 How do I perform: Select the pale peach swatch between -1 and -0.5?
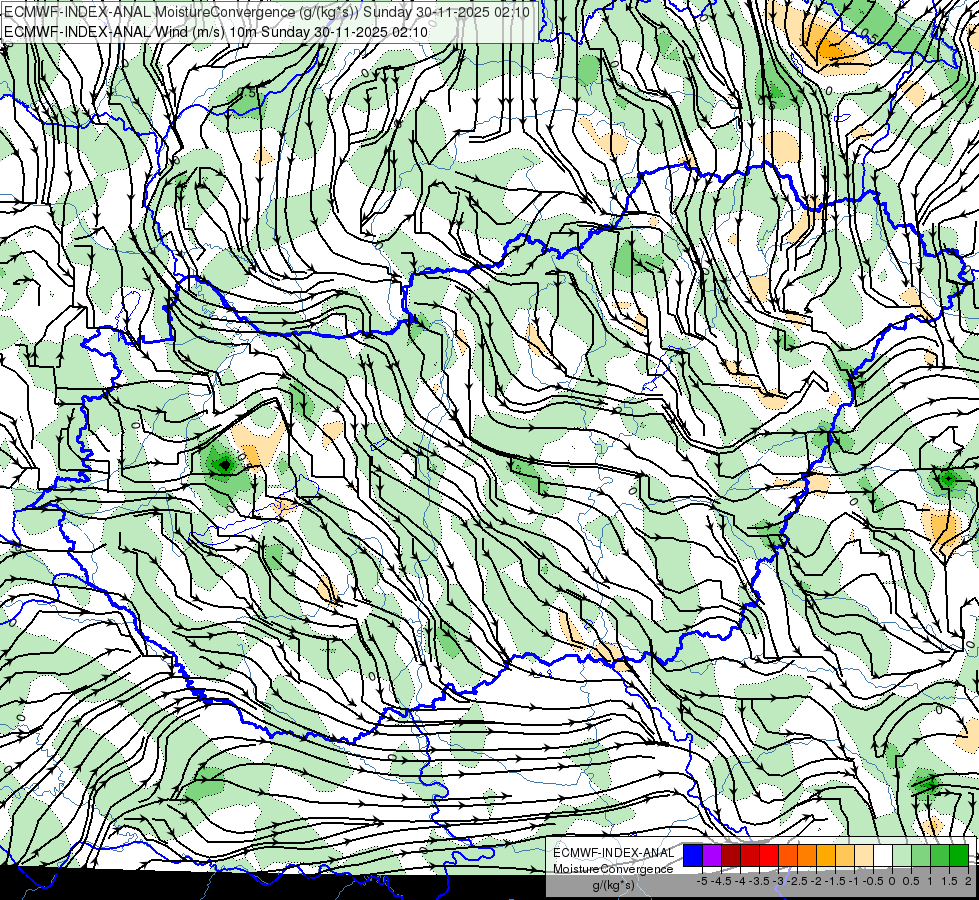point(864,855)
